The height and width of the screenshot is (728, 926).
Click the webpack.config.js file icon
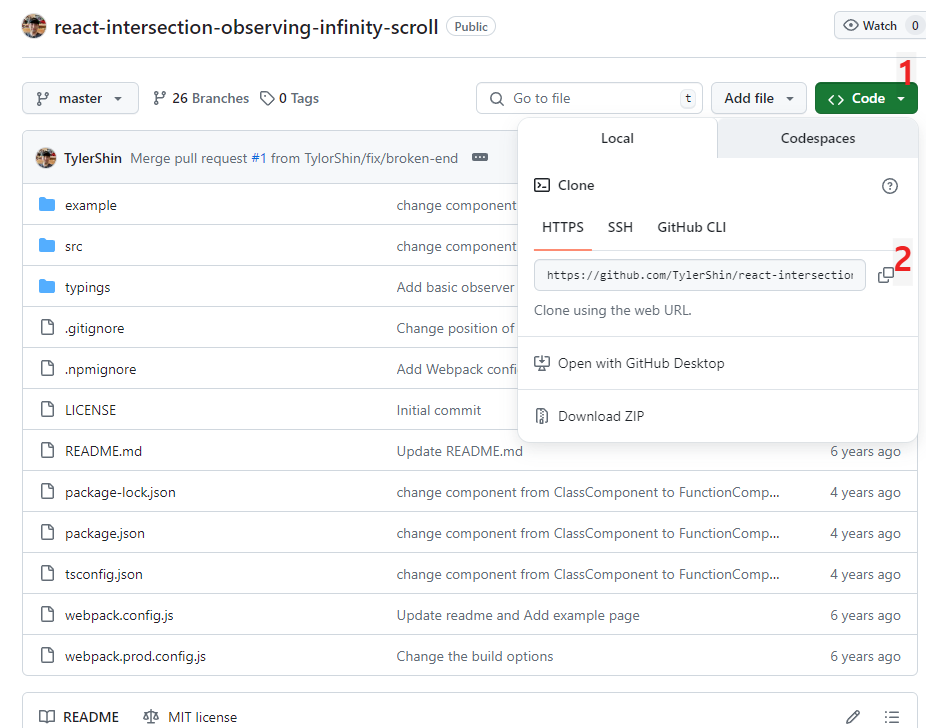pyautogui.click(x=47, y=615)
